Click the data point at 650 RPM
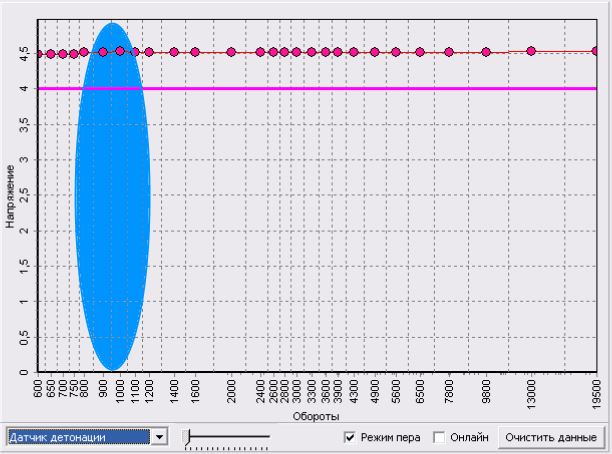 [x=51, y=54]
